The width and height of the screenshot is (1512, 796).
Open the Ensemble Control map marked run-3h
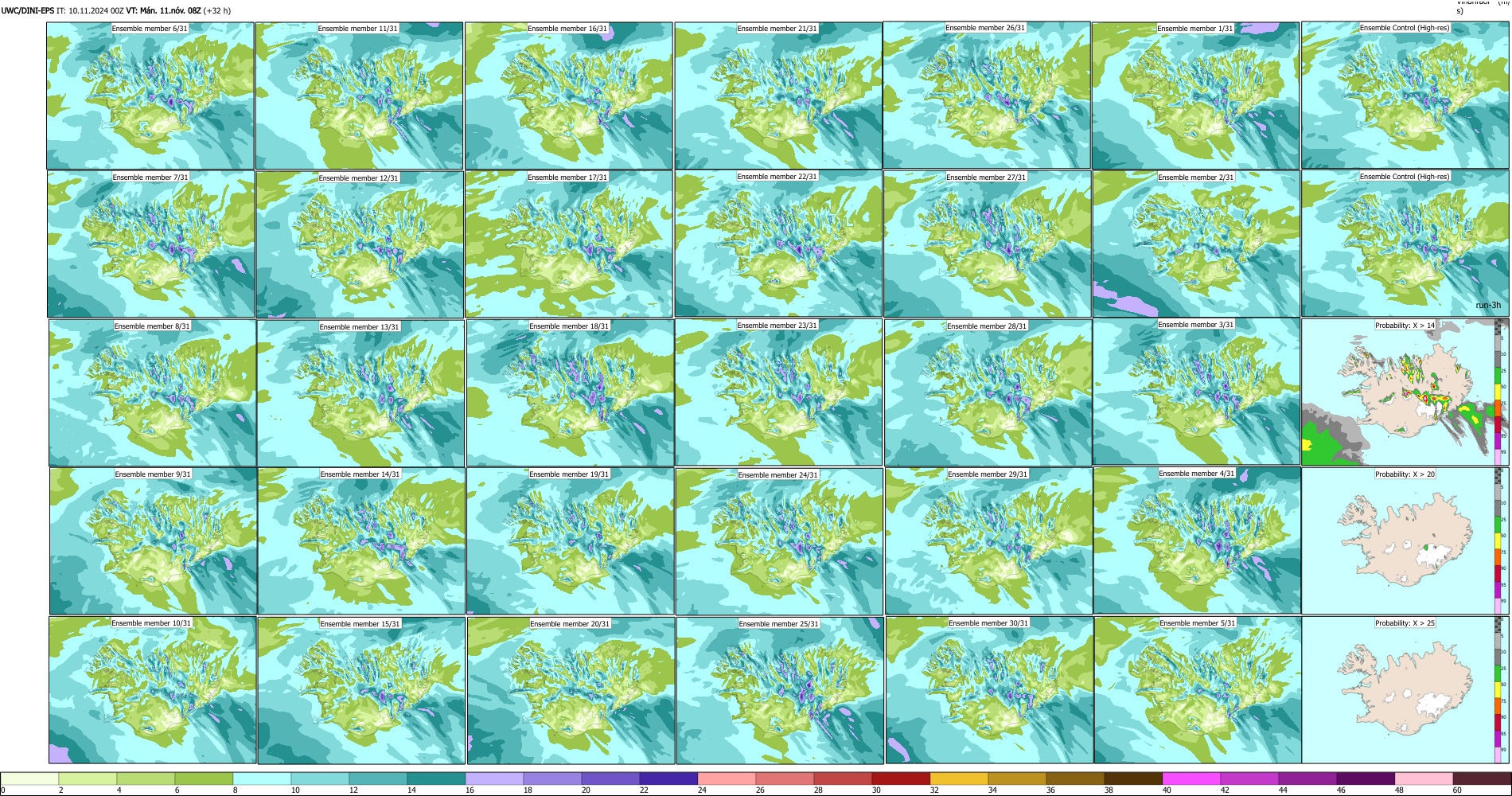tap(1405, 244)
